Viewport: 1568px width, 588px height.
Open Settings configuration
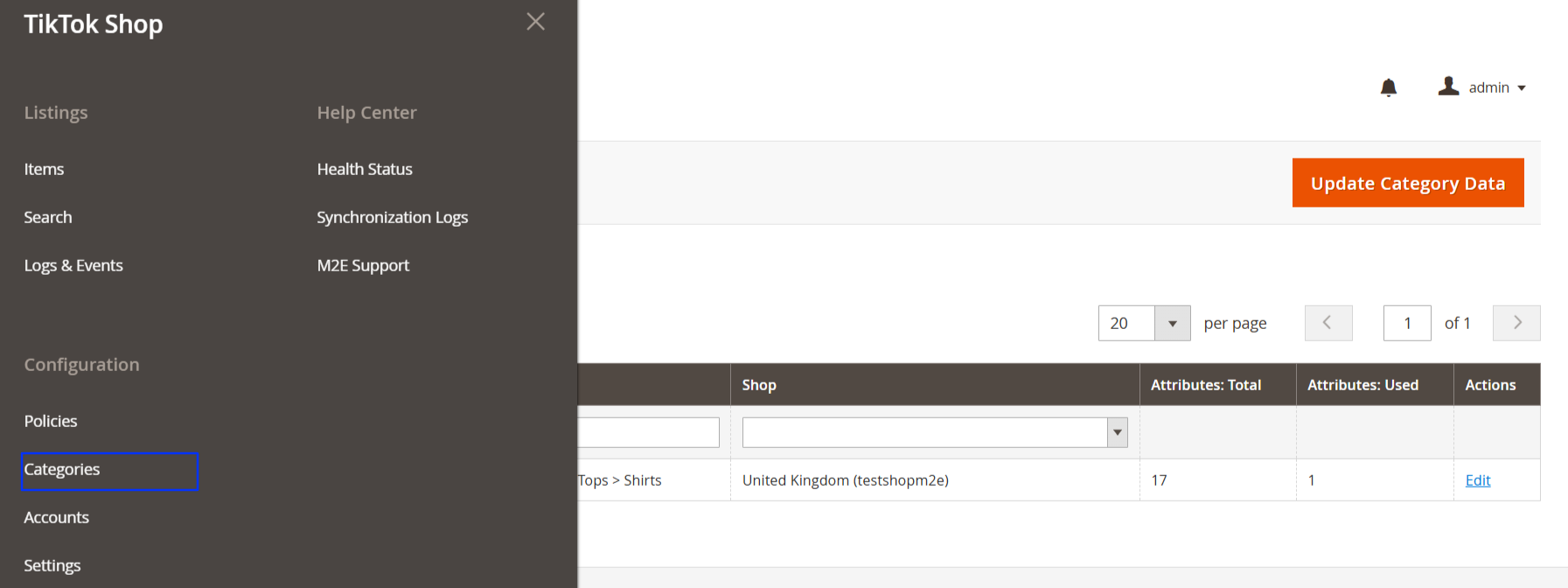tap(52, 565)
